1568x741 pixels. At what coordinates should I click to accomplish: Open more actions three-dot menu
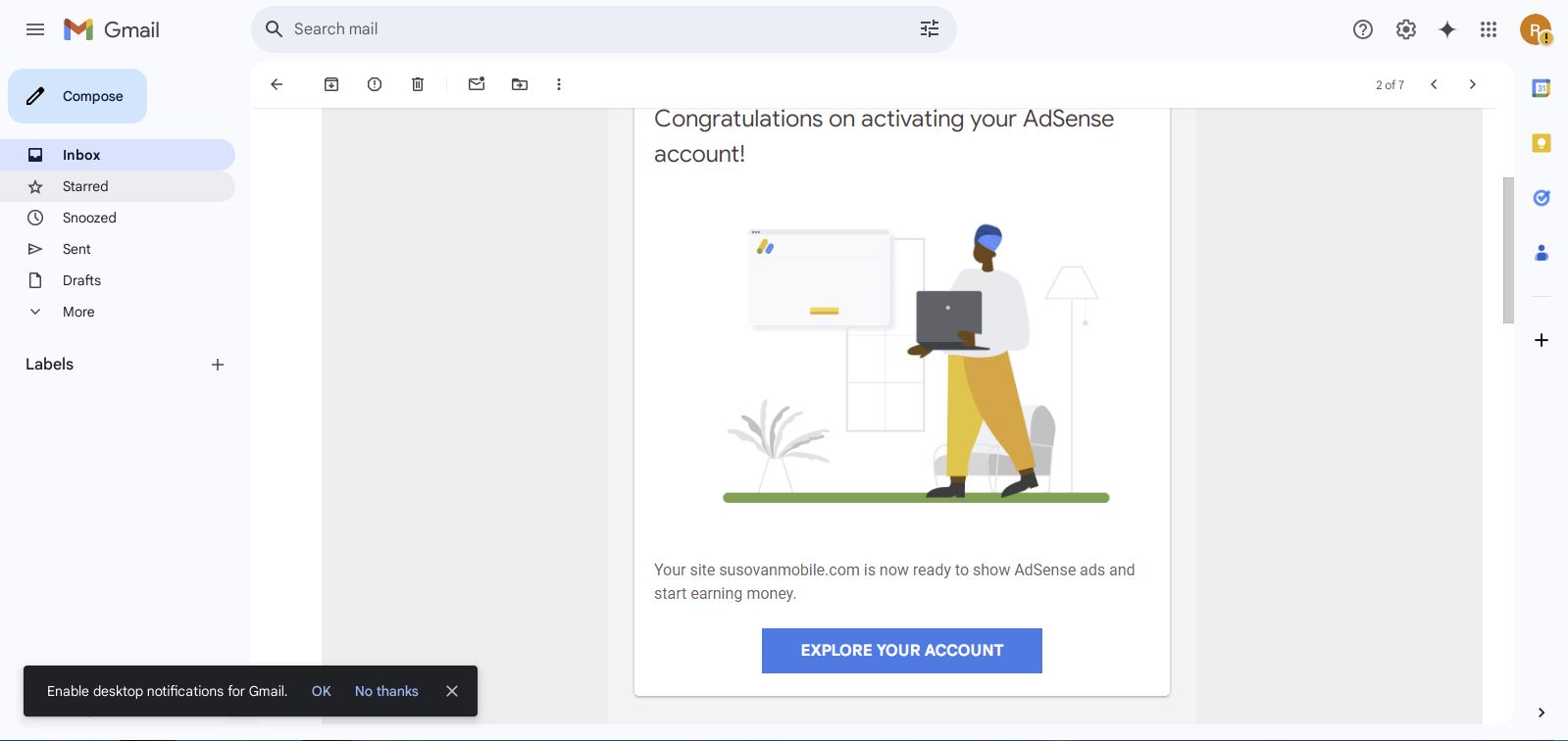click(559, 84)
